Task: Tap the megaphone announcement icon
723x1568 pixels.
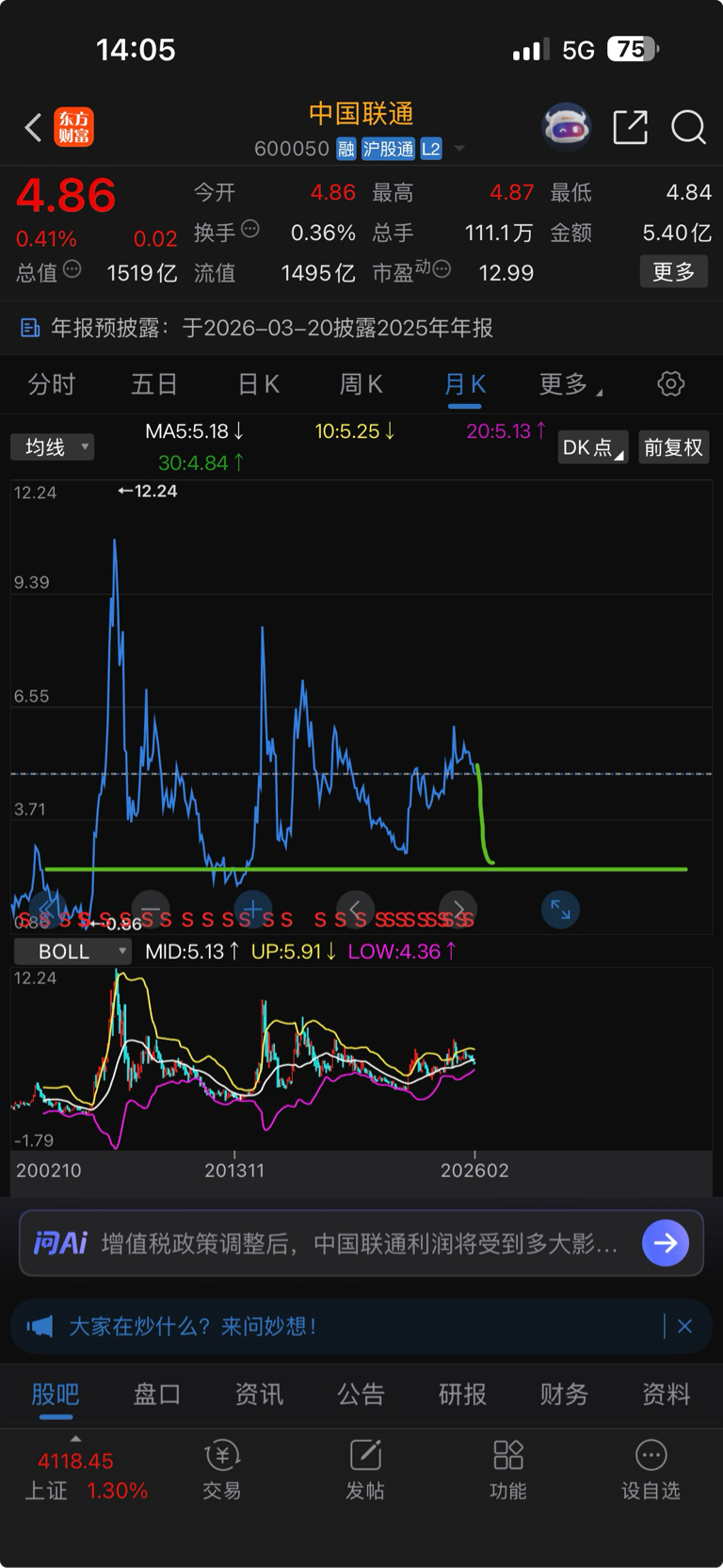Action: [x=40, y=1326]
